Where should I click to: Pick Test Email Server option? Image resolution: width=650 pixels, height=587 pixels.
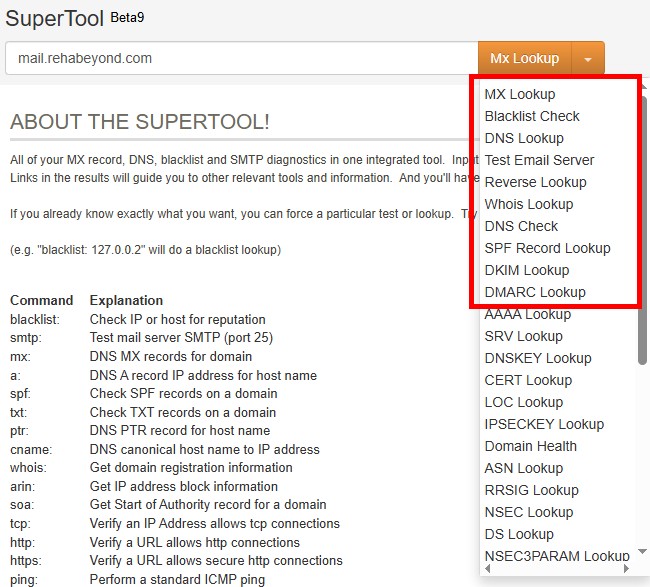(x=539, y=160)
